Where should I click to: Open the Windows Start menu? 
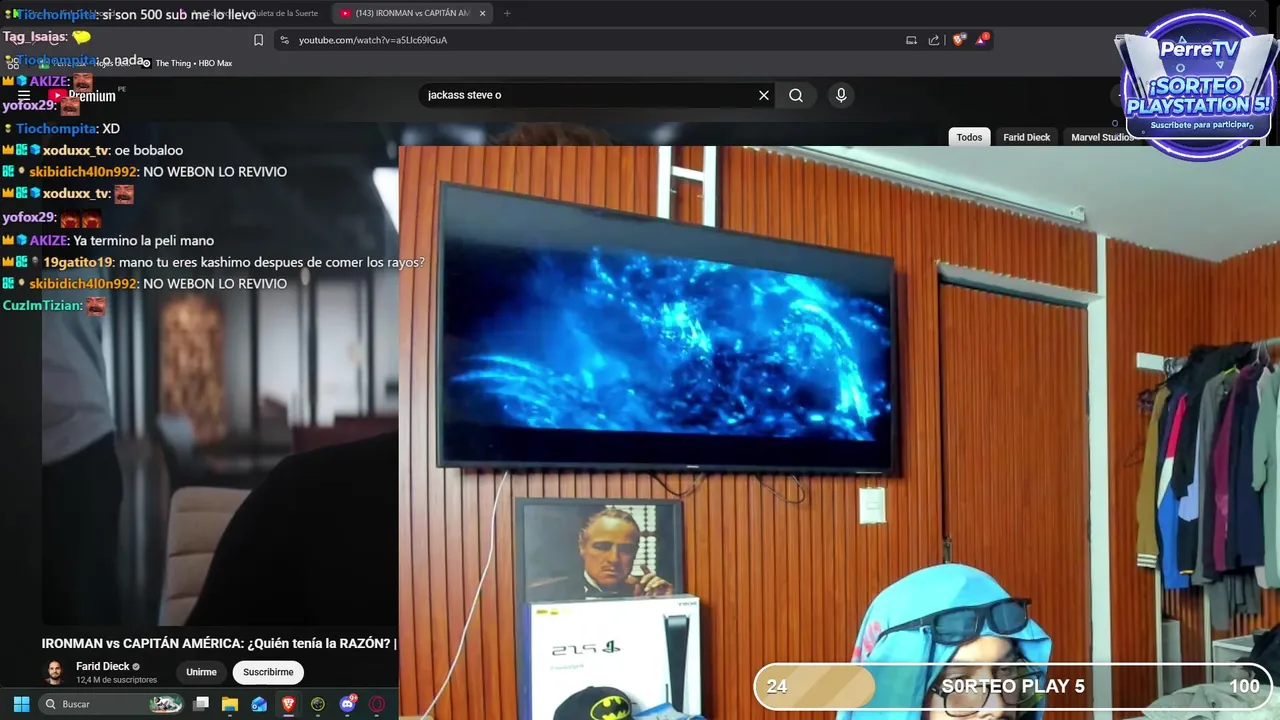click(x=21, y=704)
